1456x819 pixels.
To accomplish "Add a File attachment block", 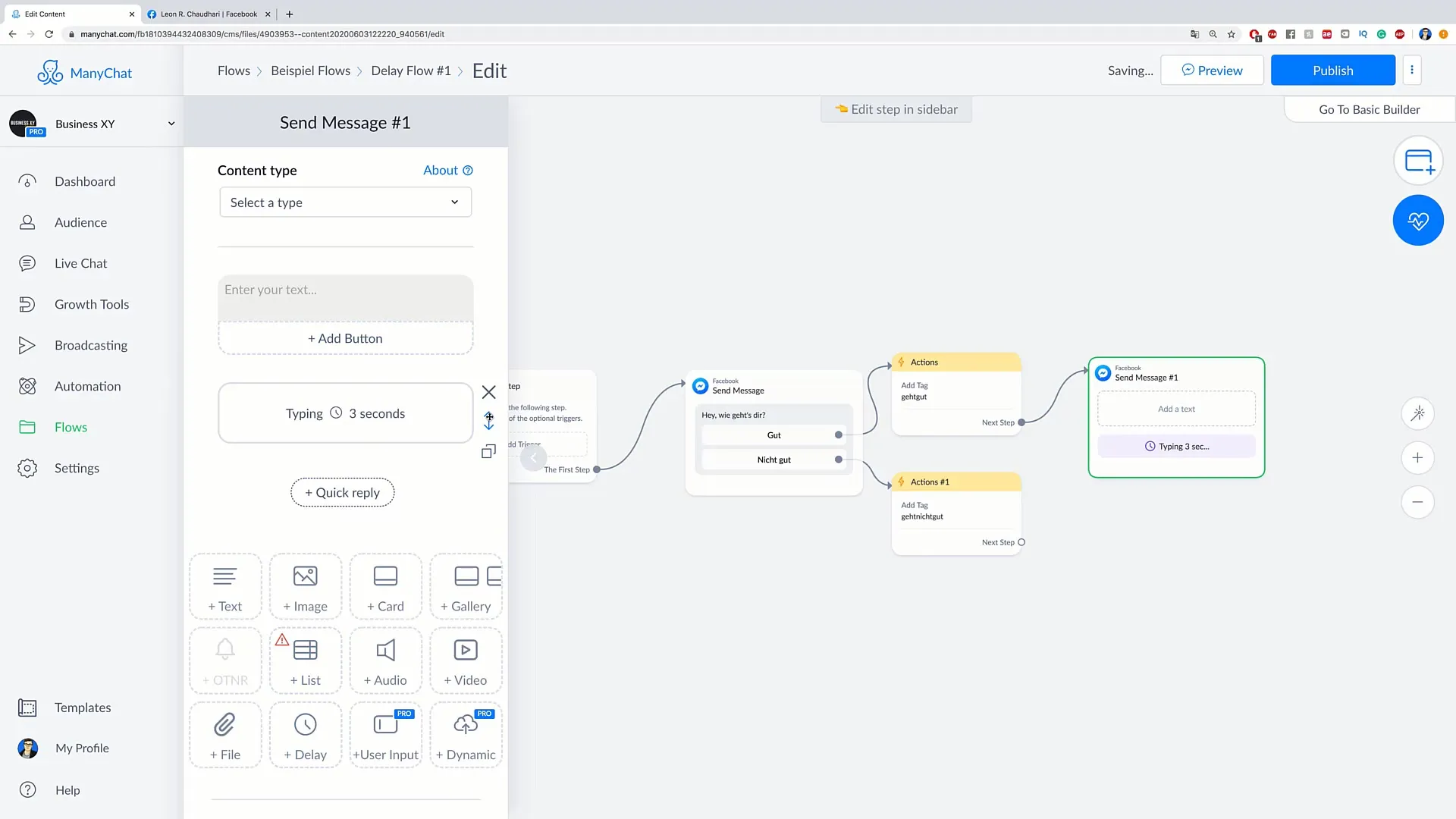I will (x=225, y=736).
